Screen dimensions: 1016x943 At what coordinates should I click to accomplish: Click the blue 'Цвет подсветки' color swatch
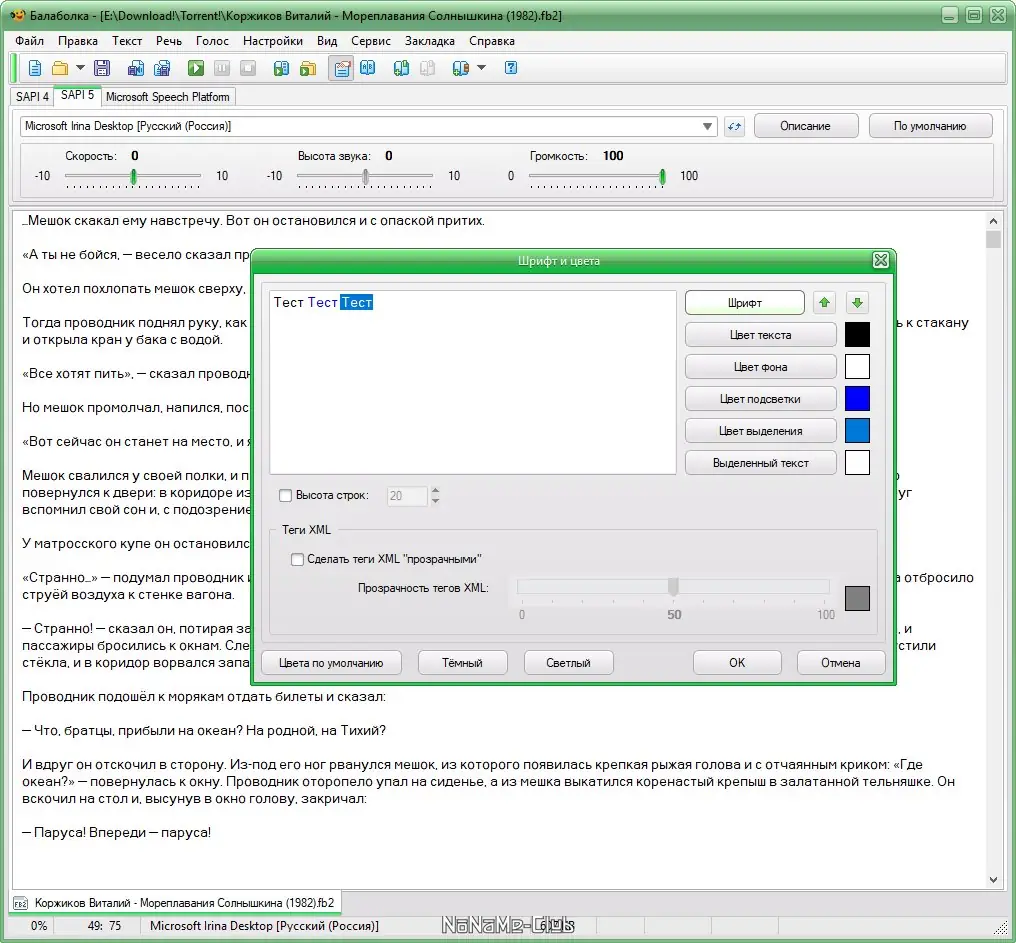click(x=857, y=398)
